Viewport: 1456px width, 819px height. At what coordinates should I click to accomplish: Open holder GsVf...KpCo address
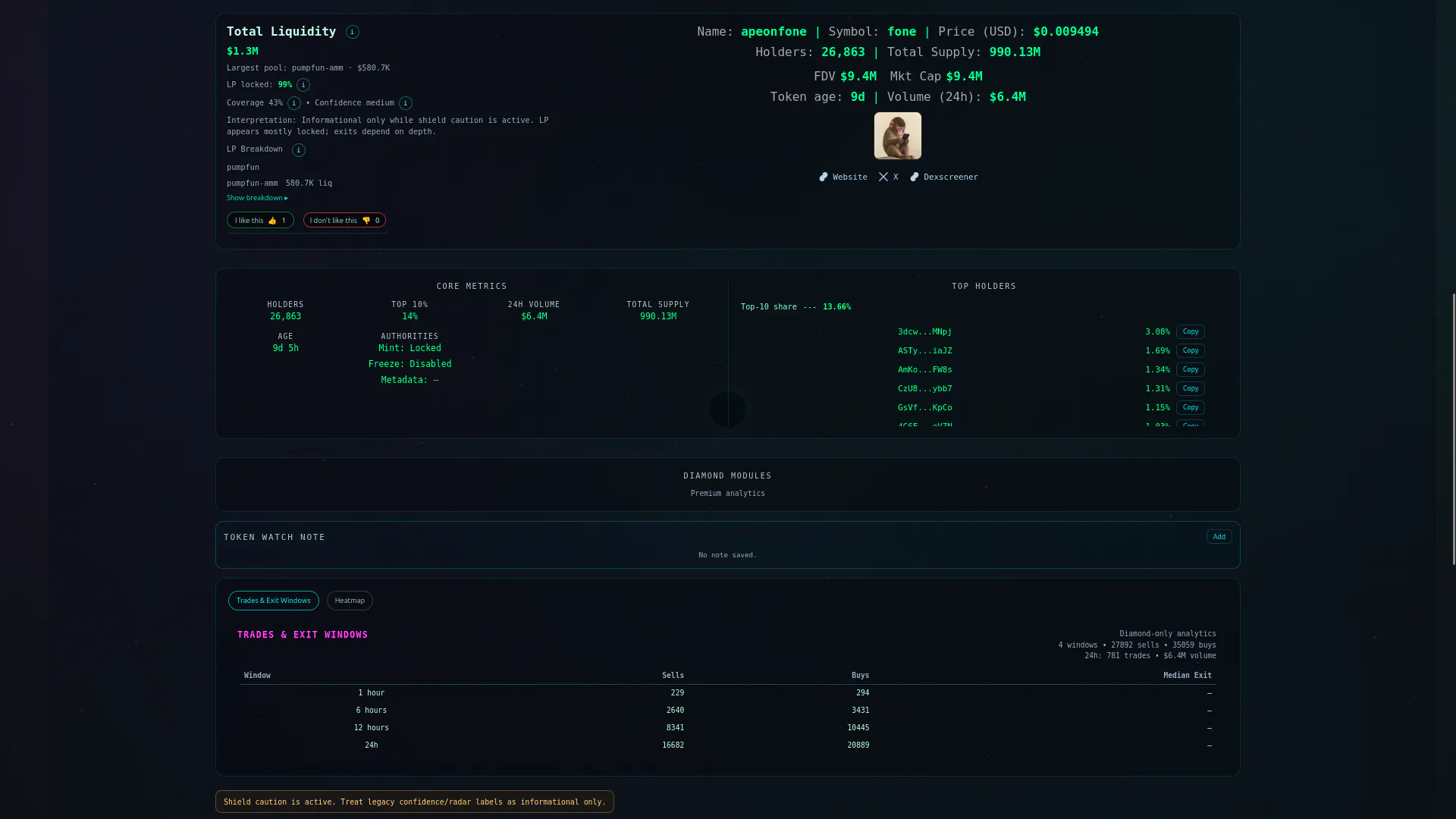coord(924,408)
